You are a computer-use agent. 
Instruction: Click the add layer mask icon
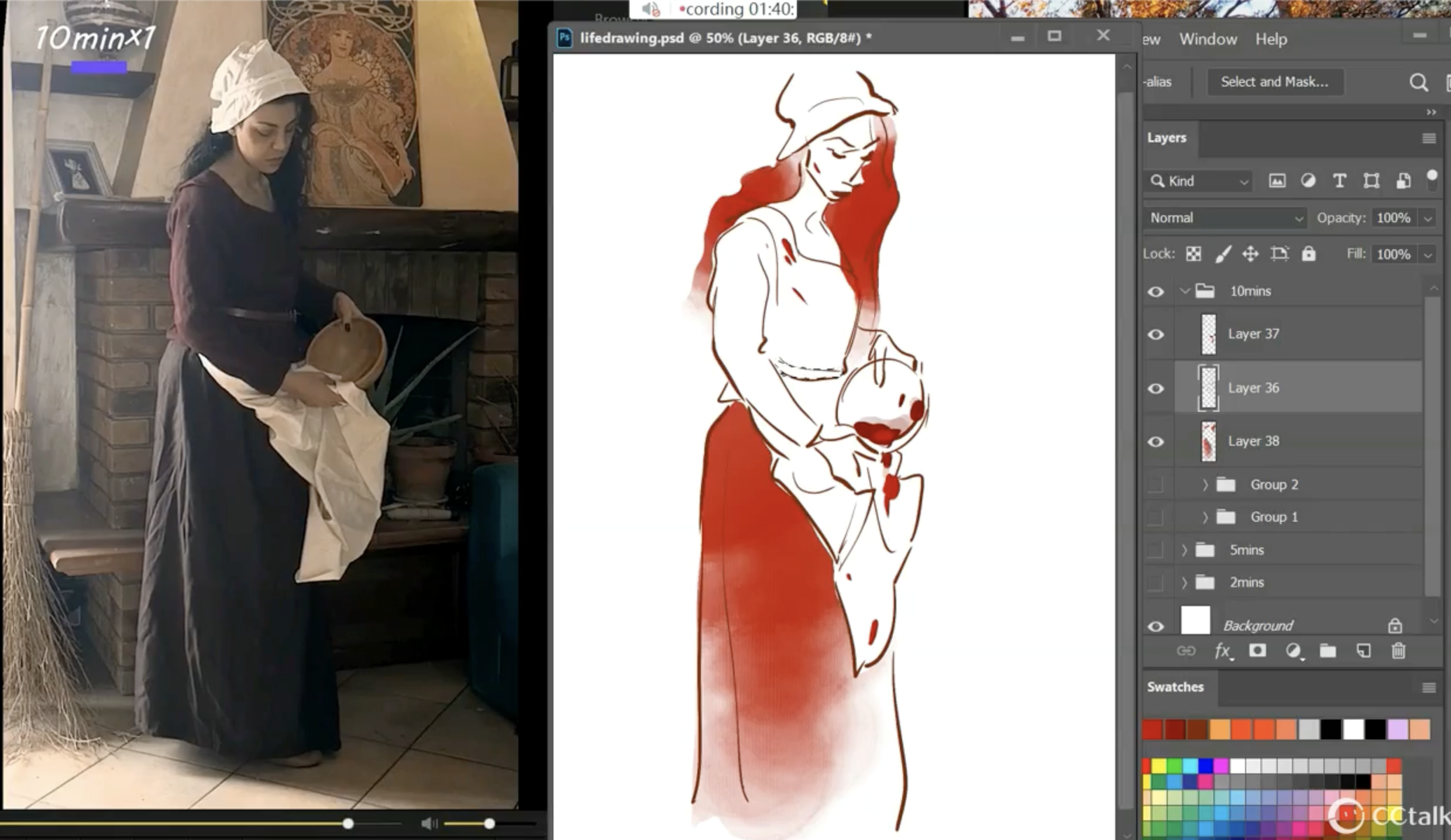[x=1257, y=651]
